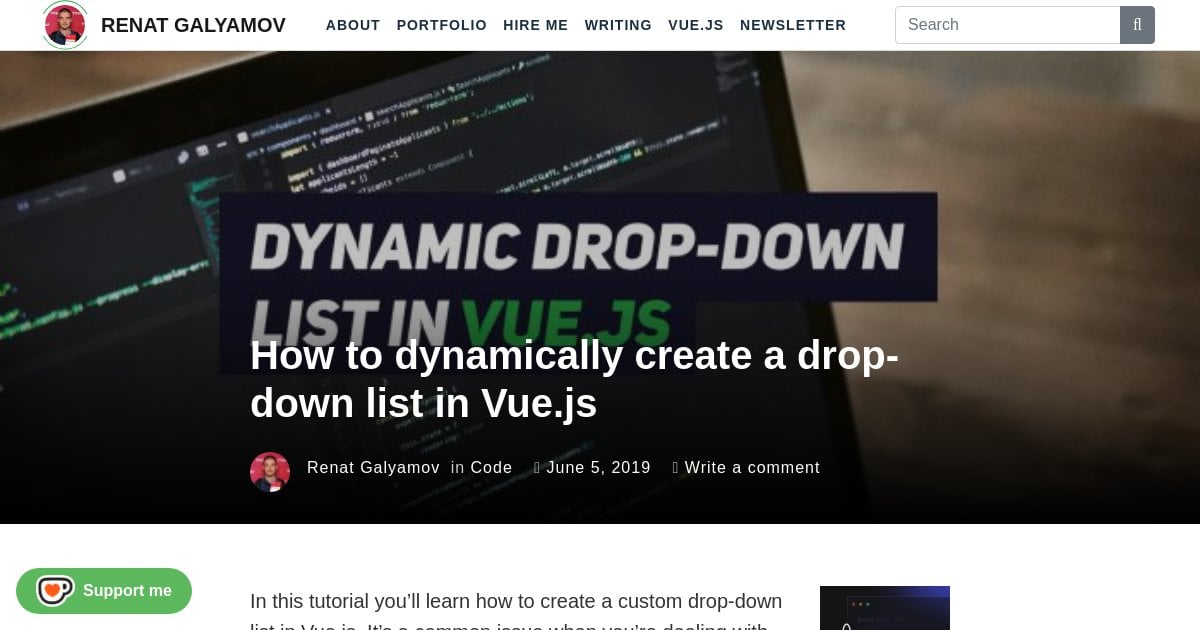Open the Code category link
Screen dimensions: 1200x630
[x=491, y=468]
